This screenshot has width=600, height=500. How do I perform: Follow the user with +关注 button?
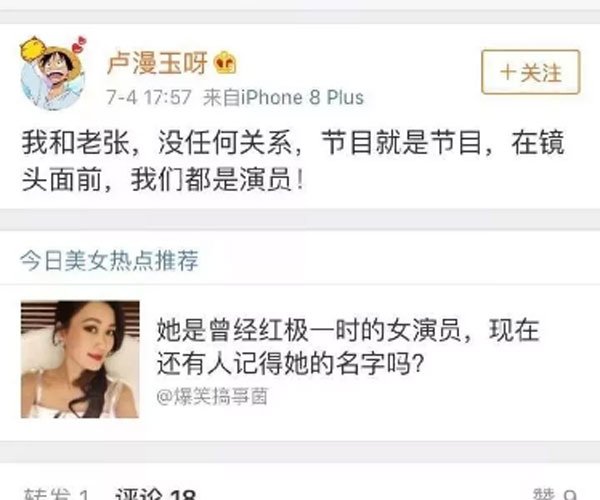[x=531, y=72]
